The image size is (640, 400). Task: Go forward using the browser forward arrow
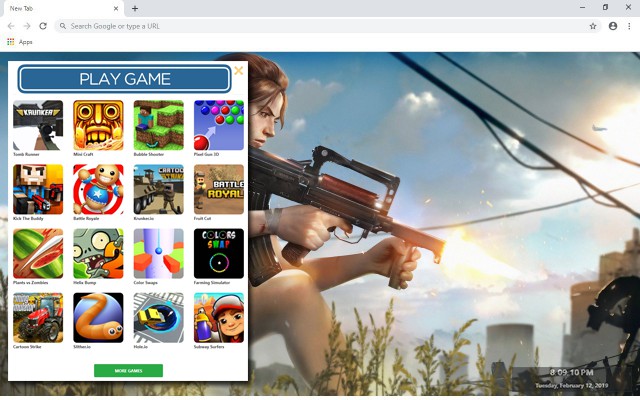(27, 26)
